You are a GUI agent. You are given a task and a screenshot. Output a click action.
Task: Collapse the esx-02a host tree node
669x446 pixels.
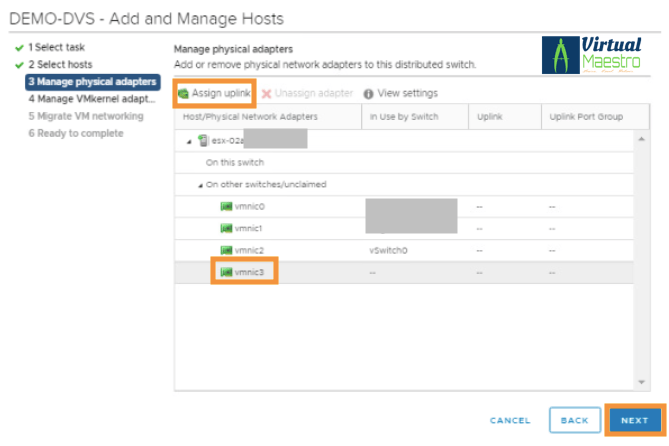[x=190, y=141]
